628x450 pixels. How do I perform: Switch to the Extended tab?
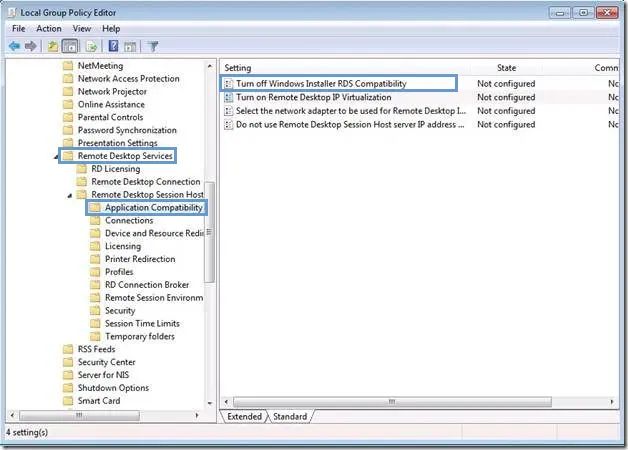click(244, 416)
